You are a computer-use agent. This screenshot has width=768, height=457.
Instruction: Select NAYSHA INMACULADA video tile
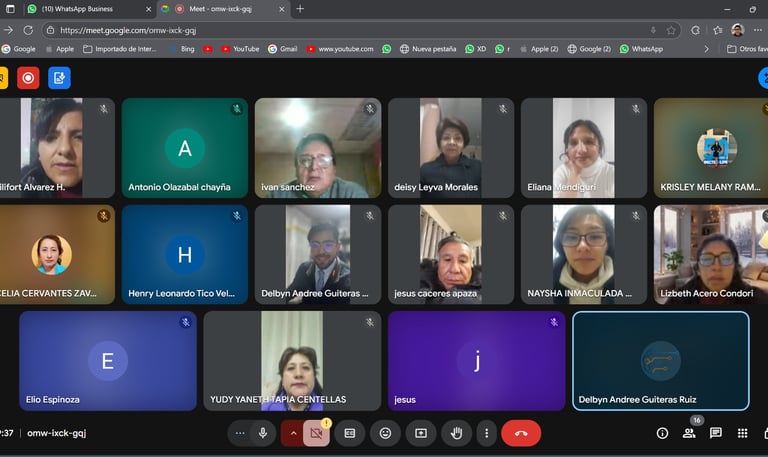point(584,254)
